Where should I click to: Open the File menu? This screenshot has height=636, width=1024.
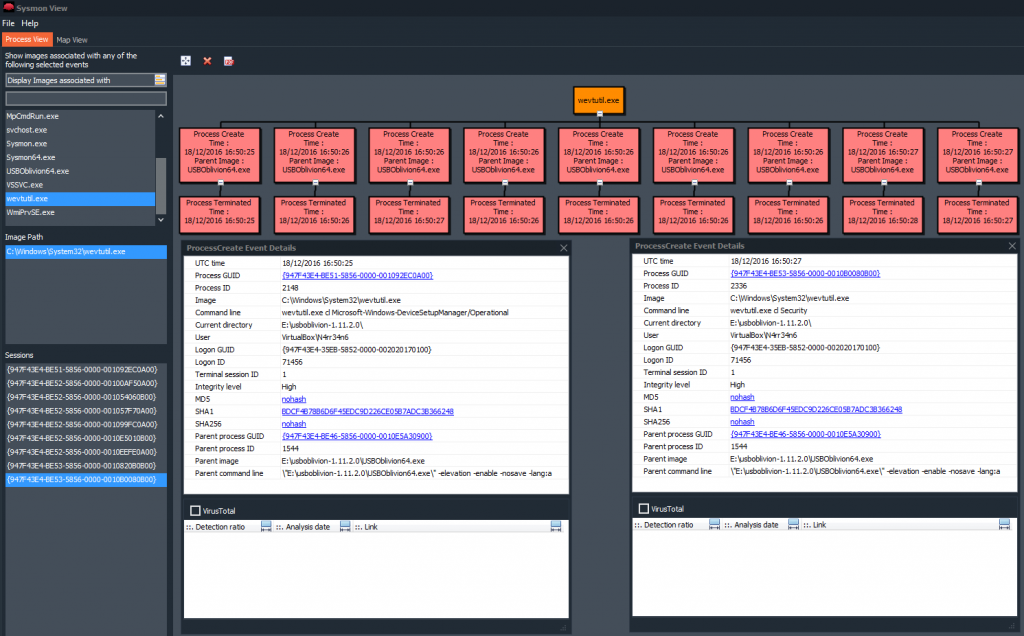(8, 23)
